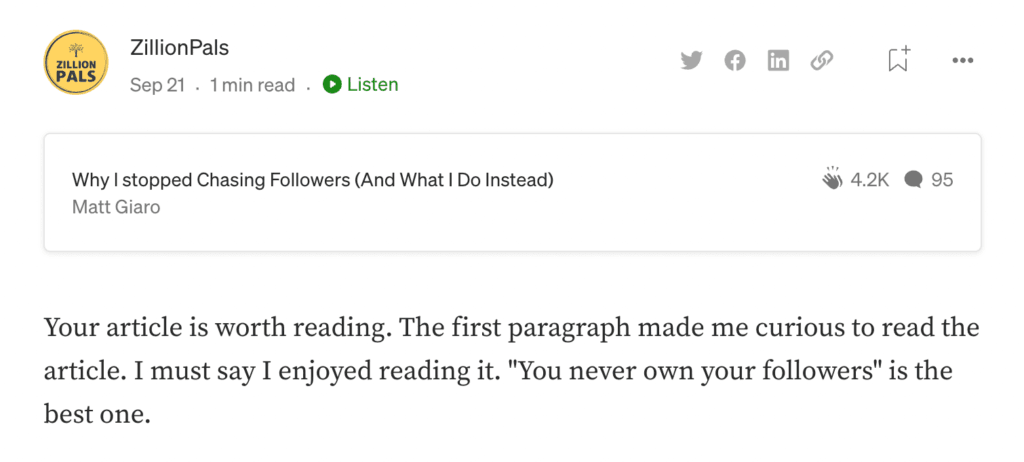Screen dimensions: 1024x462
Task: Open the ZillionPals avatar profile picture
Action: click(76, 62)
